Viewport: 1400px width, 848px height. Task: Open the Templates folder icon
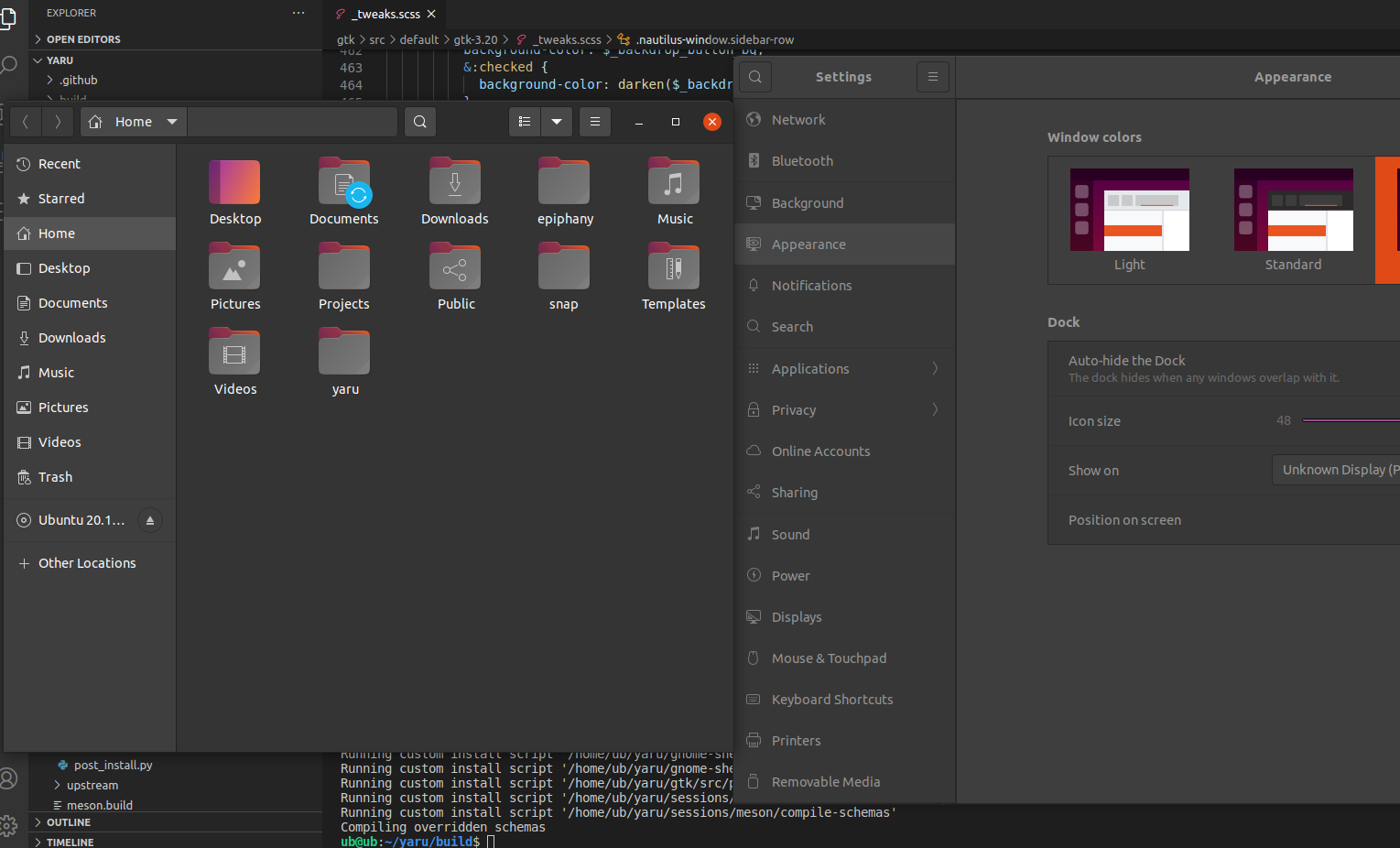674,267
